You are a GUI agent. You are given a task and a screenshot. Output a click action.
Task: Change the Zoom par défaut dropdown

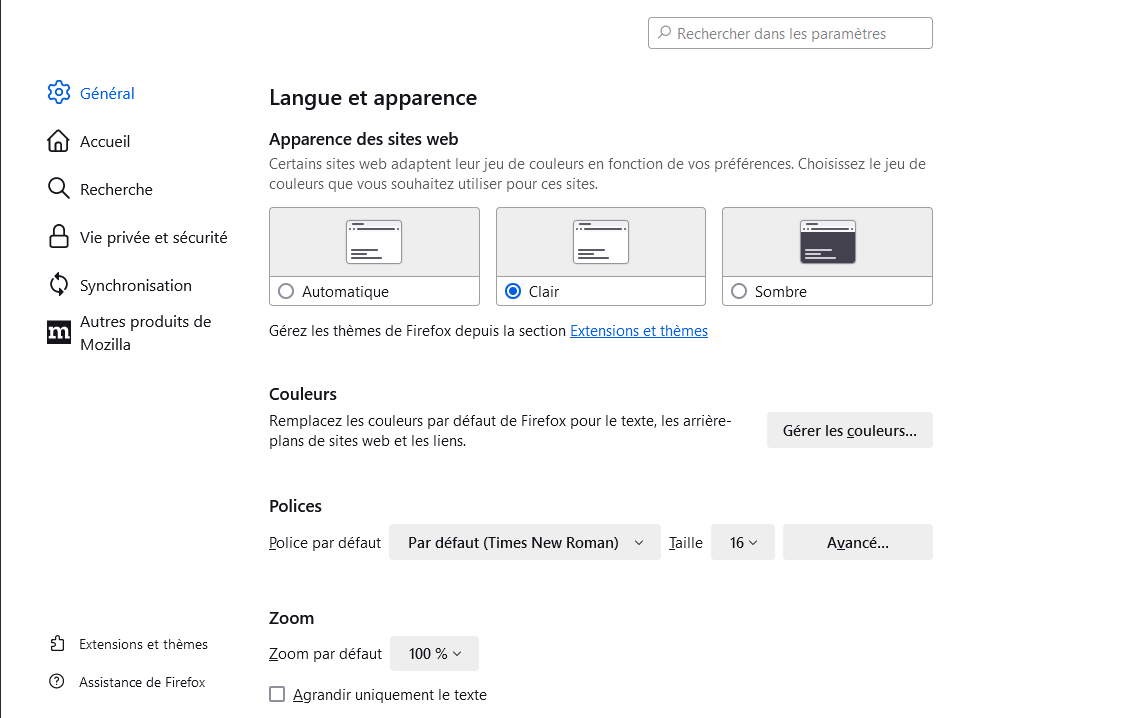[434, 653]
